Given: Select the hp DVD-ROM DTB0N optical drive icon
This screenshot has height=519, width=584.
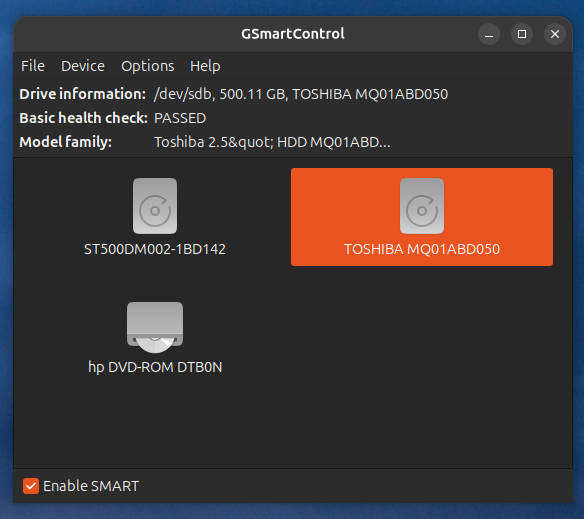Looking at the screenshot, I should click(155, 327).
